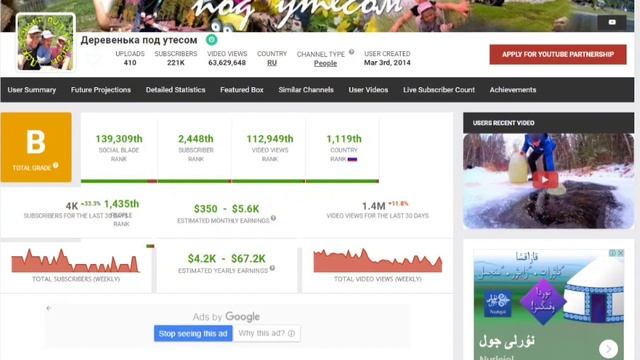Click Apply for YouTube Partnership button
This screenshot has height=360, width=640.
[558, 54]
